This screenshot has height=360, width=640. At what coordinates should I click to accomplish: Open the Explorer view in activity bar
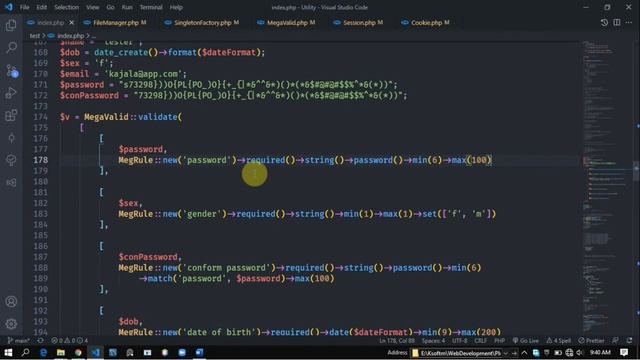tap(11, 25)
